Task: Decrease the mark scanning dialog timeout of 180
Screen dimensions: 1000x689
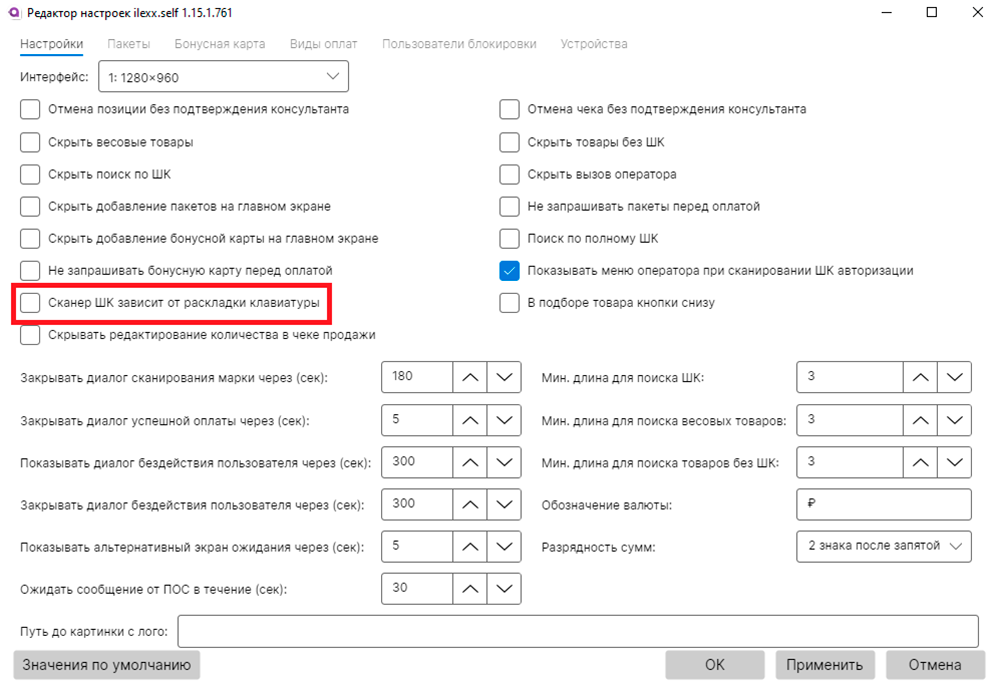Action: click(x=504, y=377)
